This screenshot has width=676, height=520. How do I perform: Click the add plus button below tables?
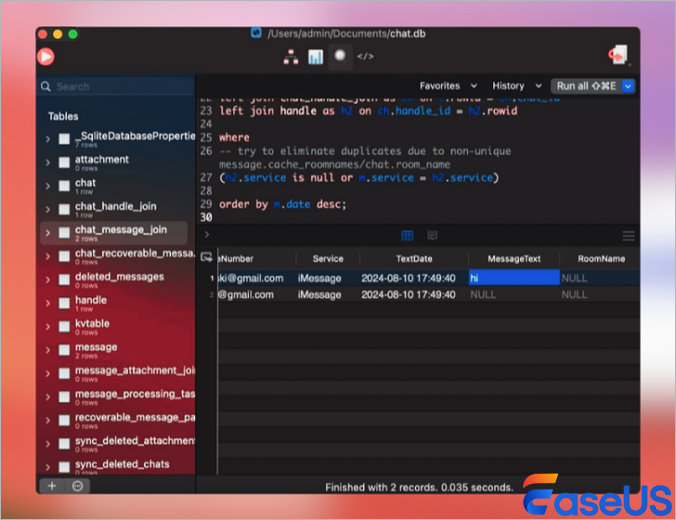pyautogui.click(x=51, y=485)
